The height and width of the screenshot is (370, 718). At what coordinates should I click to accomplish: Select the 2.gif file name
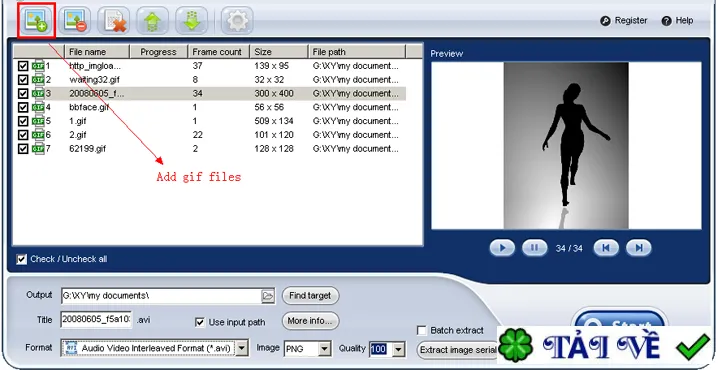(x=78, y=135)
